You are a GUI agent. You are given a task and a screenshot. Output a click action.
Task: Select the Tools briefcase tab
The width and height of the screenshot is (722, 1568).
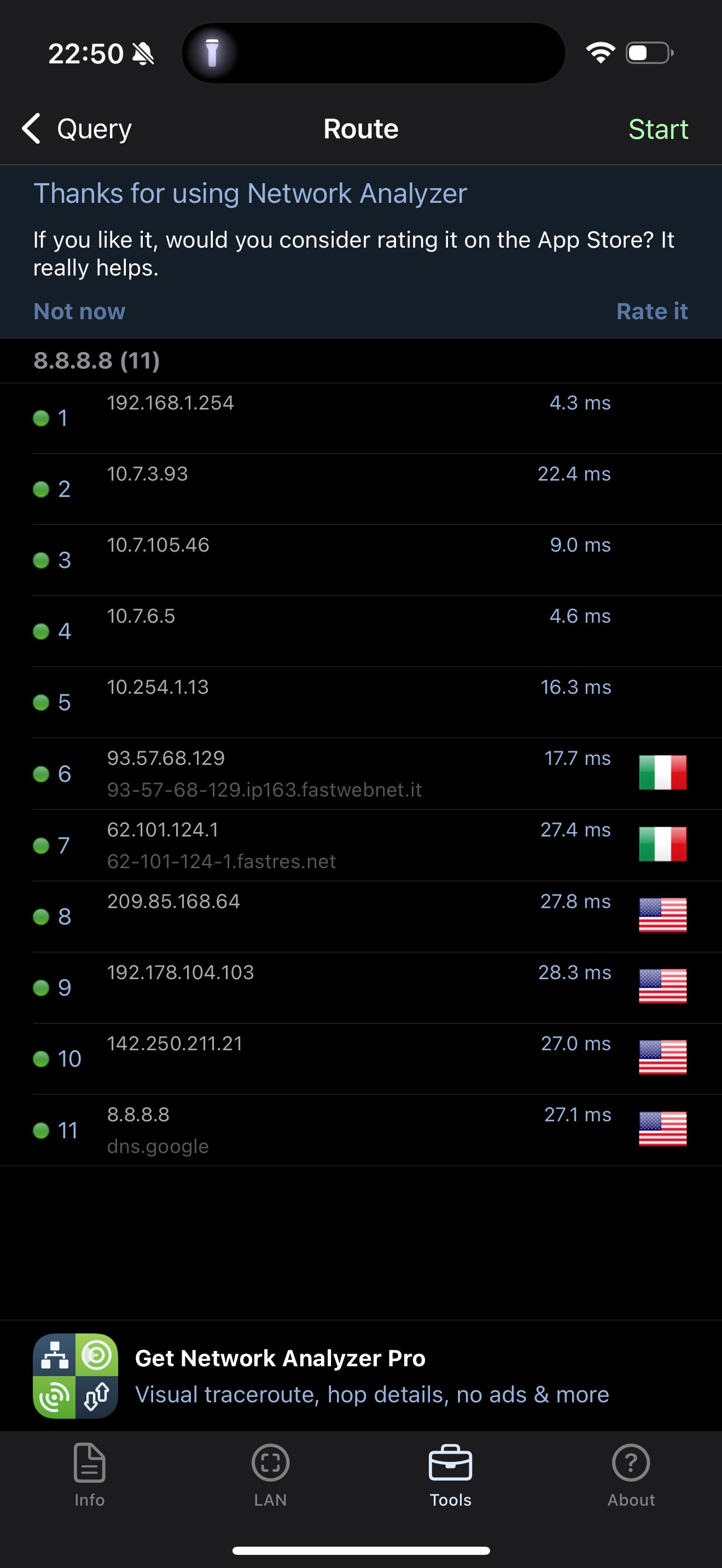click(x=451, y=1473)
